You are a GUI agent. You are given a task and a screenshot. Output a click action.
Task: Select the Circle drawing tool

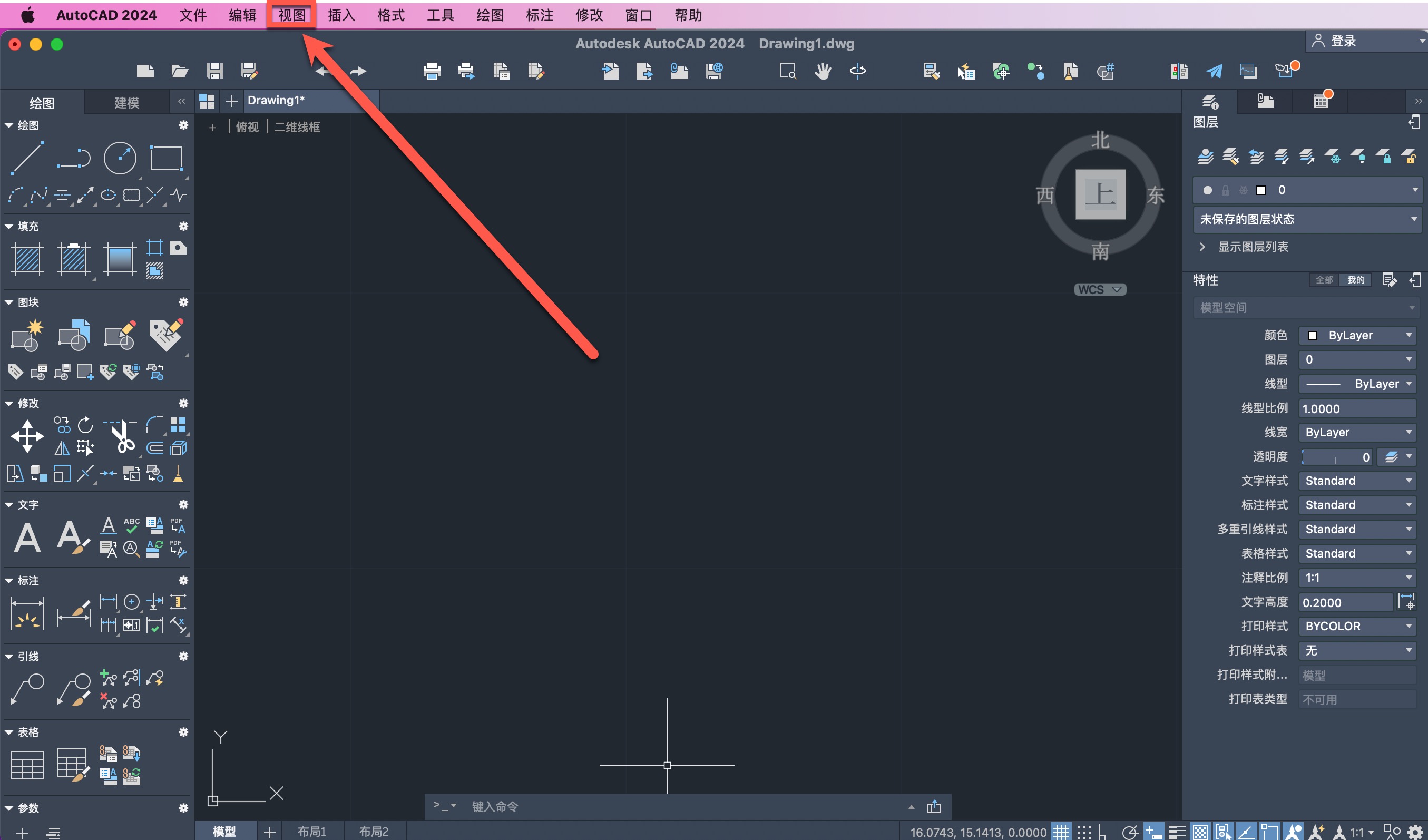click(120, 158)
